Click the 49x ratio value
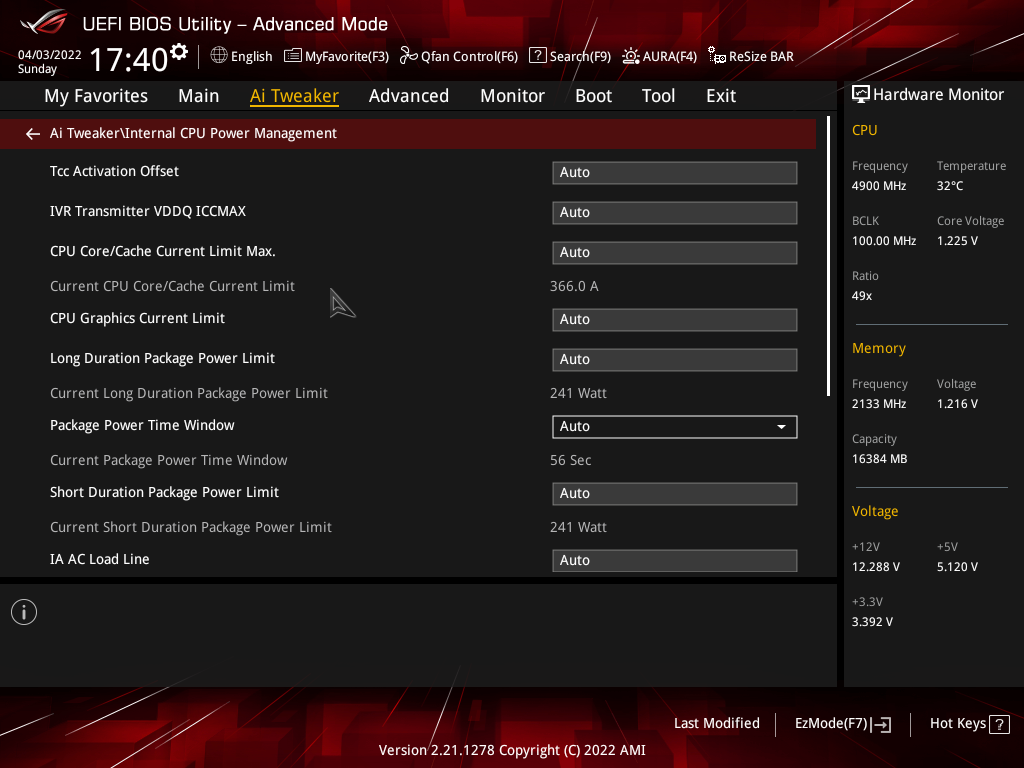 862,296
